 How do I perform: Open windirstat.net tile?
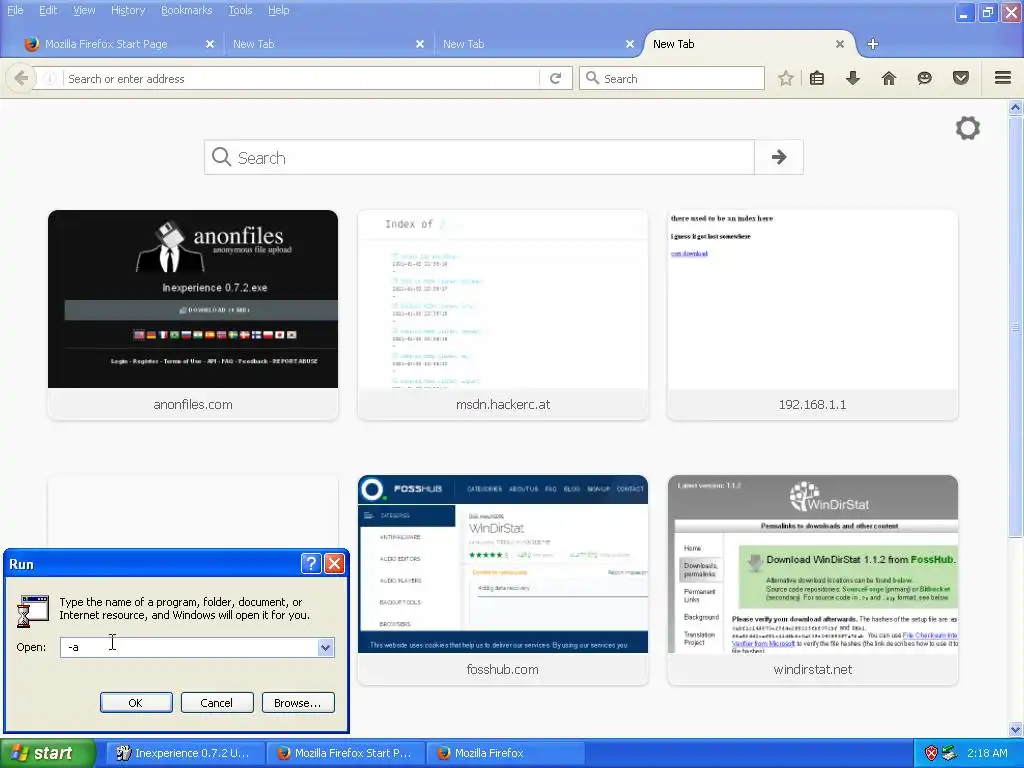coord(812,580)
